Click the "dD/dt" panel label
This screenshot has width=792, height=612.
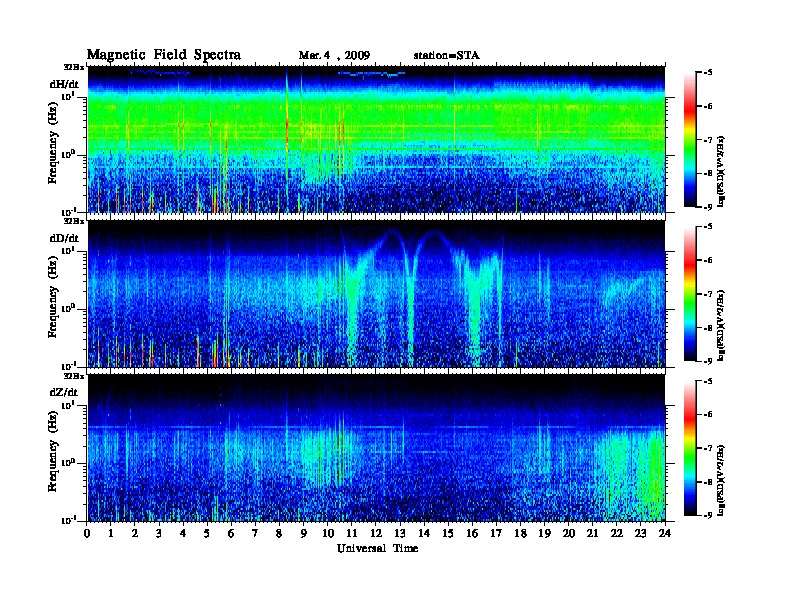click(64, 238)
